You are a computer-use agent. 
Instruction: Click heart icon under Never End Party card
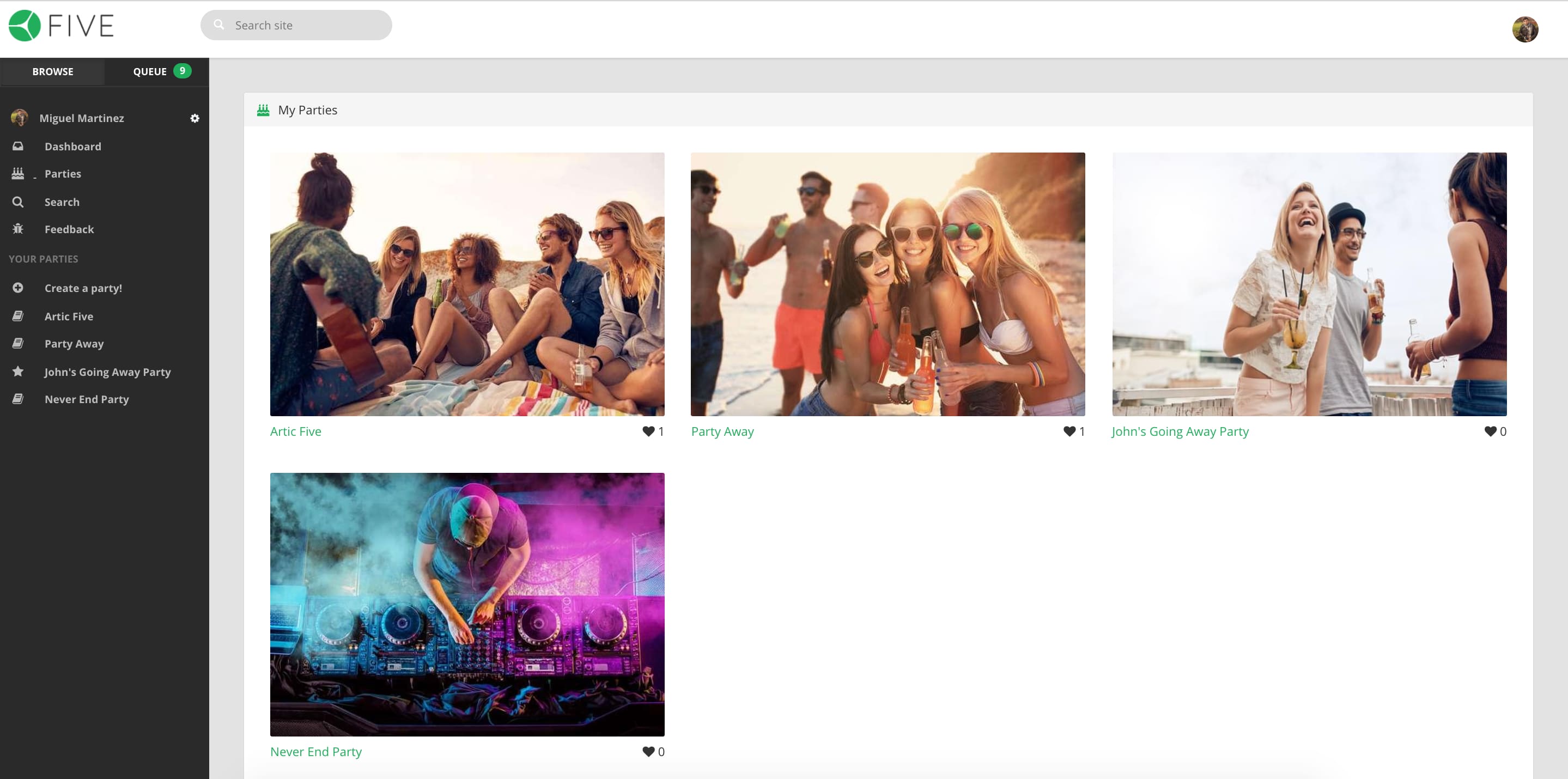648,752
